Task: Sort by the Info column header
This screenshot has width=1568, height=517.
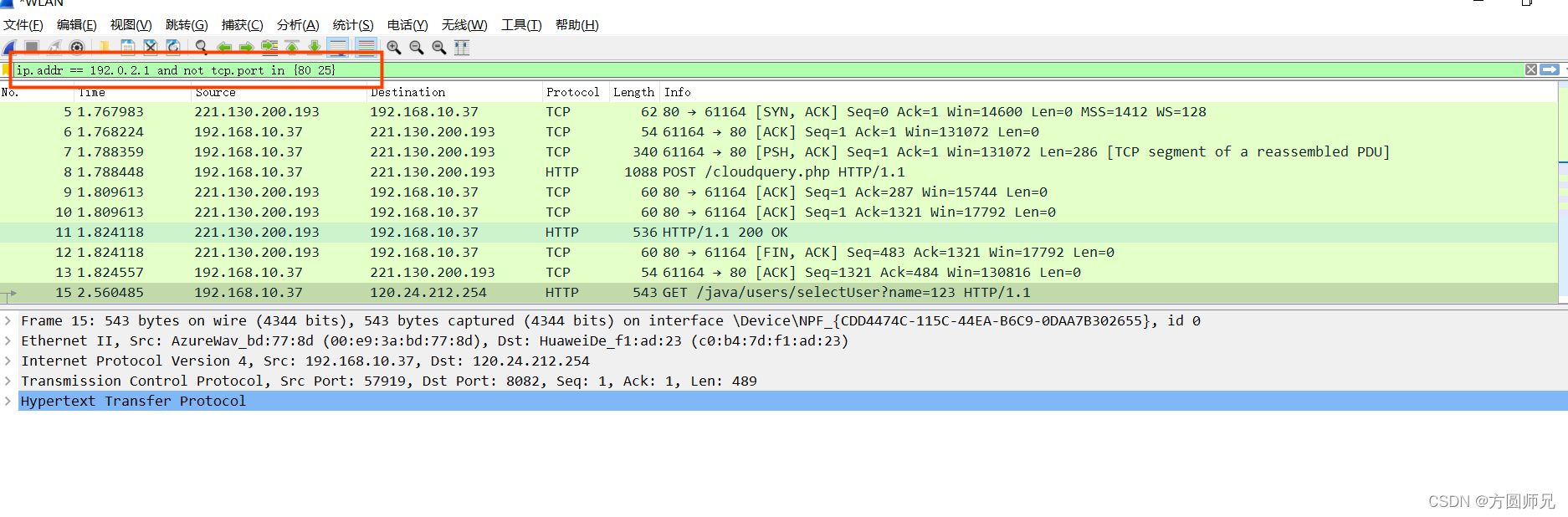Action: 1109,92
